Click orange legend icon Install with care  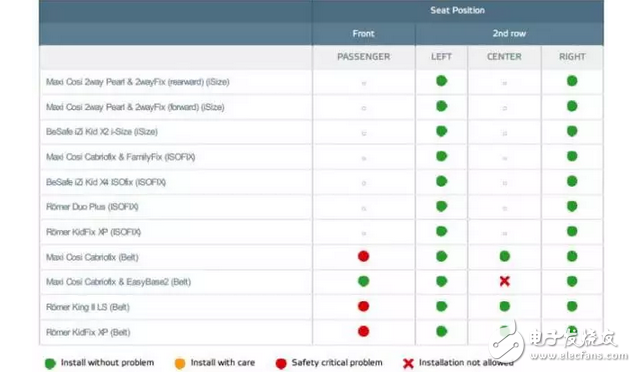pyautogui.click(x=180, y=363)
